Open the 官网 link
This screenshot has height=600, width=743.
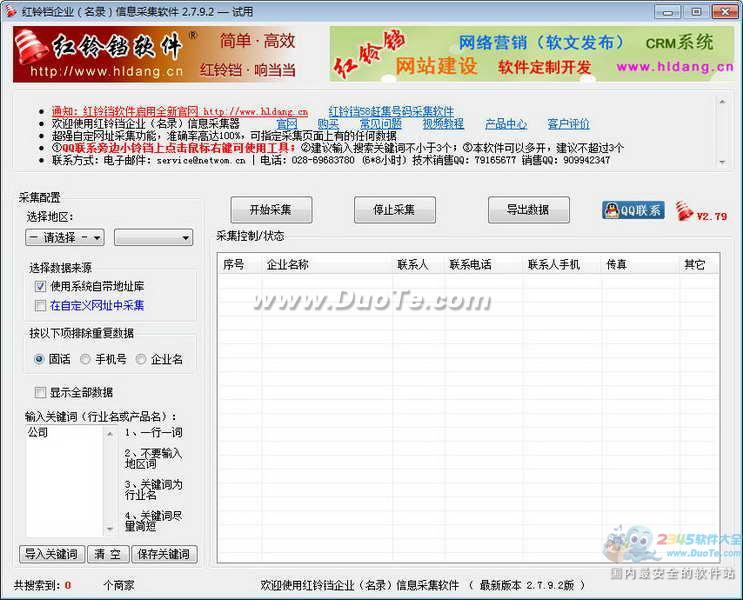[x=287, y=124]
